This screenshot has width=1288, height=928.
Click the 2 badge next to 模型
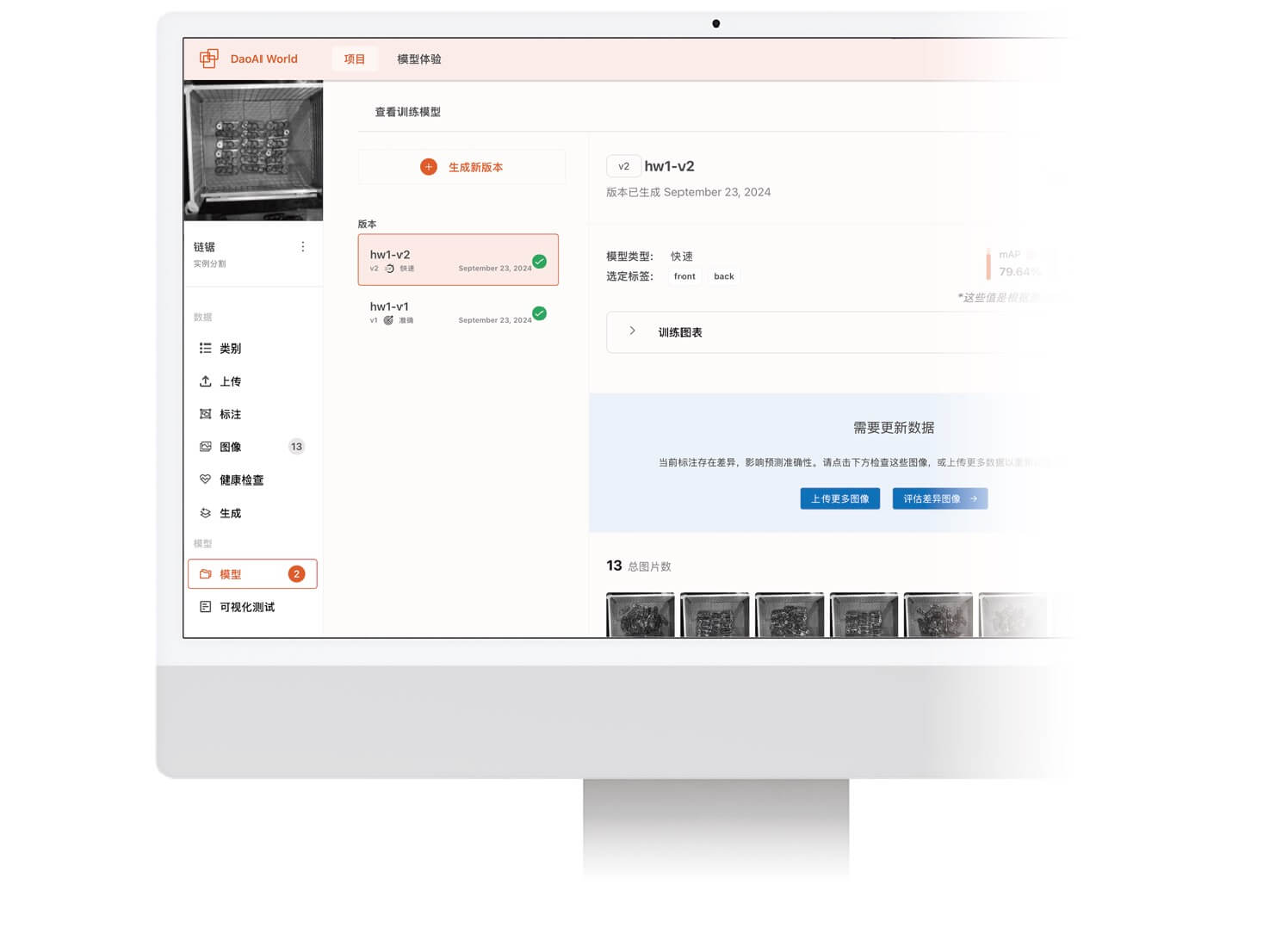point(296,573)
